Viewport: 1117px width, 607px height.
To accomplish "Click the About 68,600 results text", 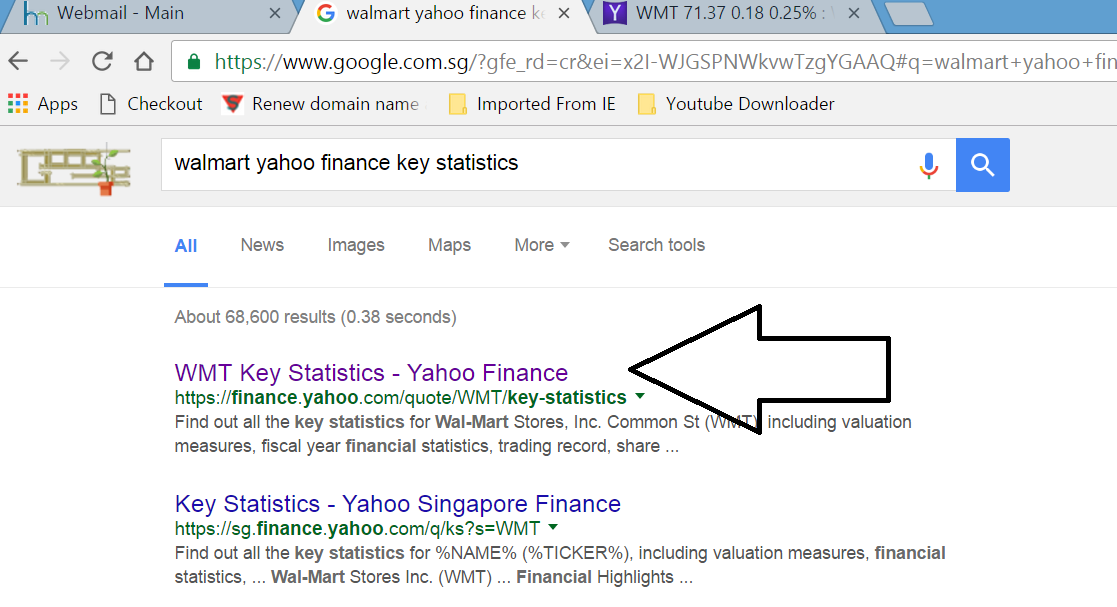I will click(316, 317).
